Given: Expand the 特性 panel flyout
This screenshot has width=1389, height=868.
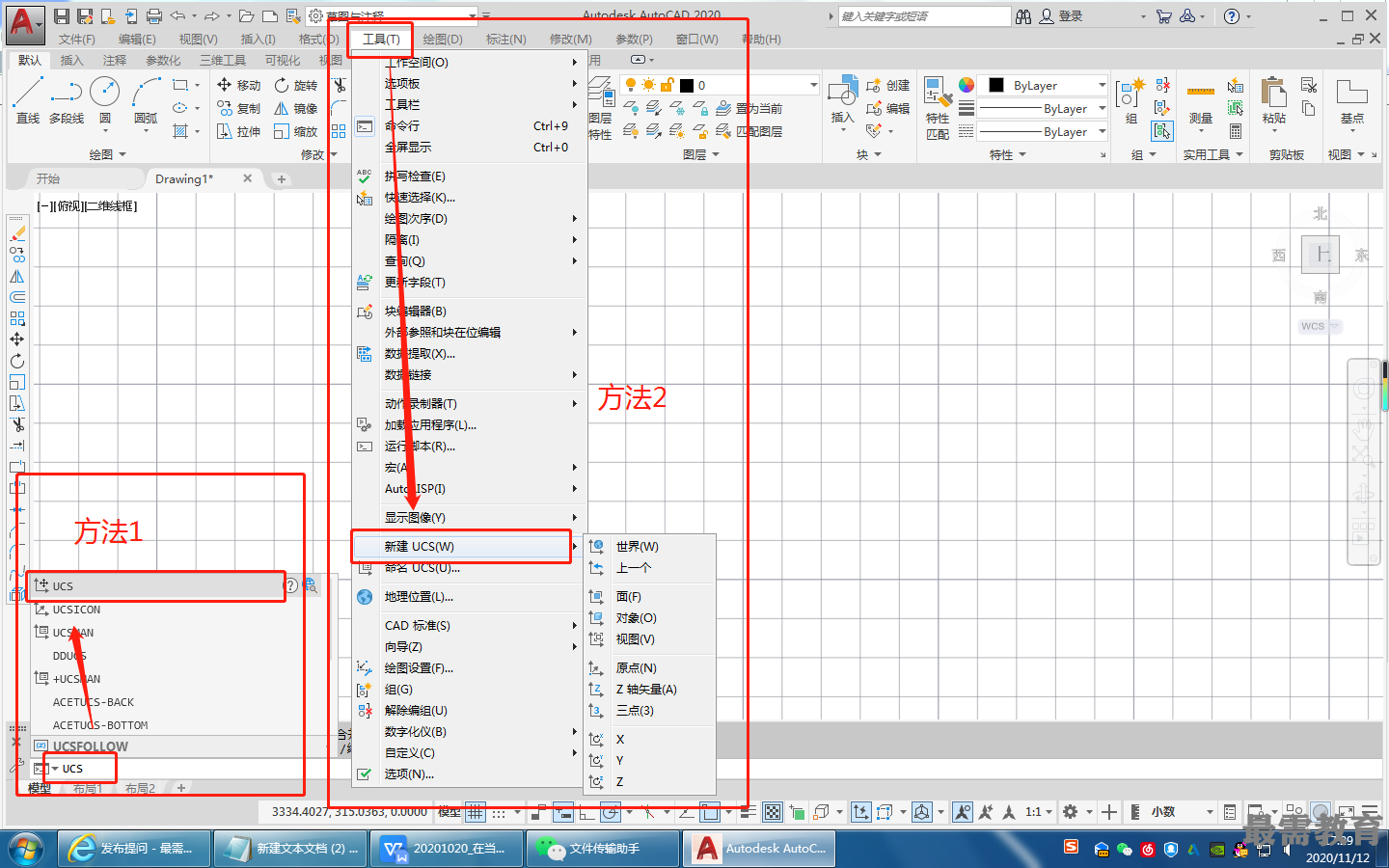Looking at the screenshot, I should coord(1008,154).
